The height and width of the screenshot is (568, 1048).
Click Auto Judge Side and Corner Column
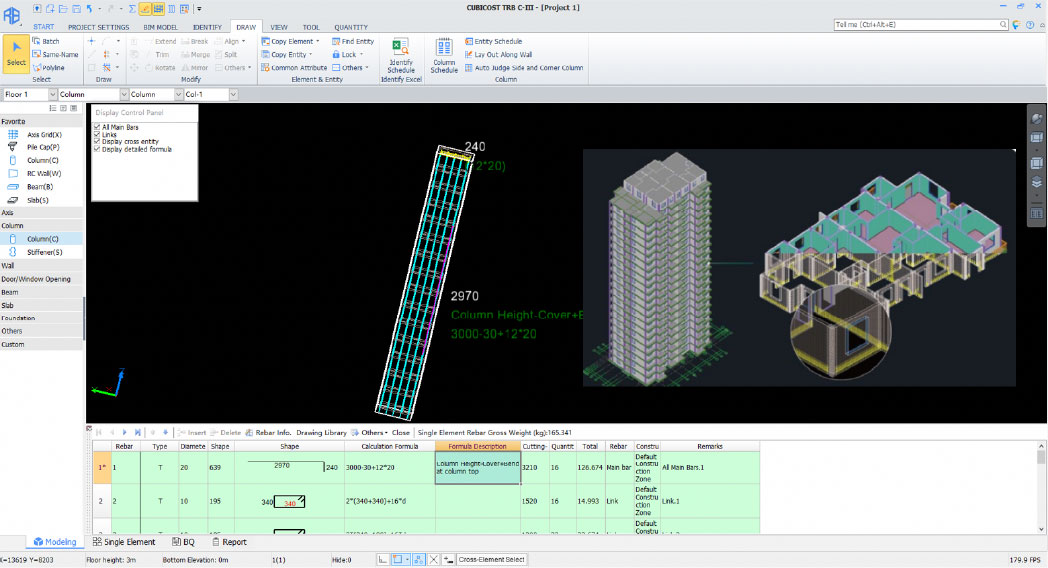523,68
